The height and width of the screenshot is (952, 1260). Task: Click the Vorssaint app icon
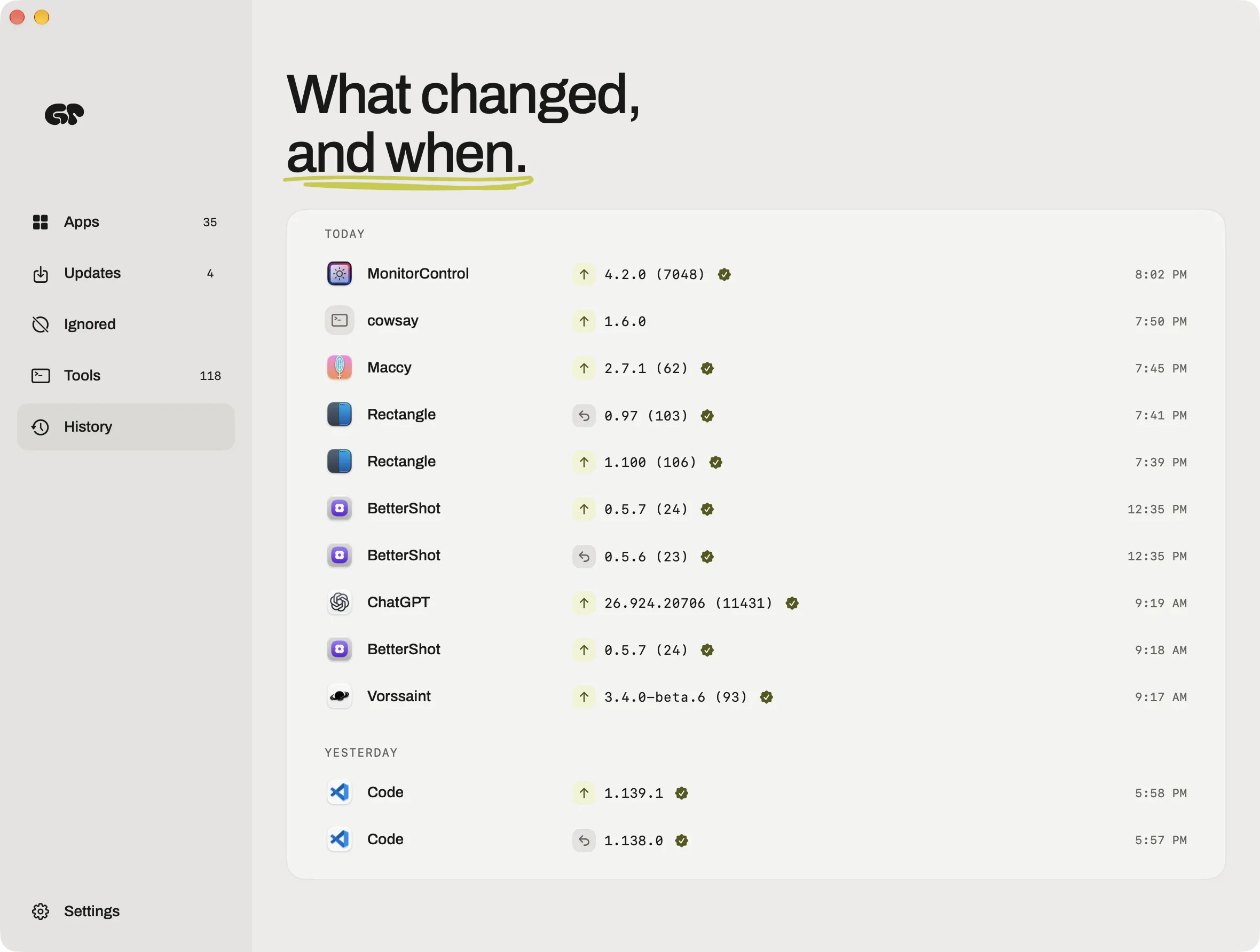[340, 696]
